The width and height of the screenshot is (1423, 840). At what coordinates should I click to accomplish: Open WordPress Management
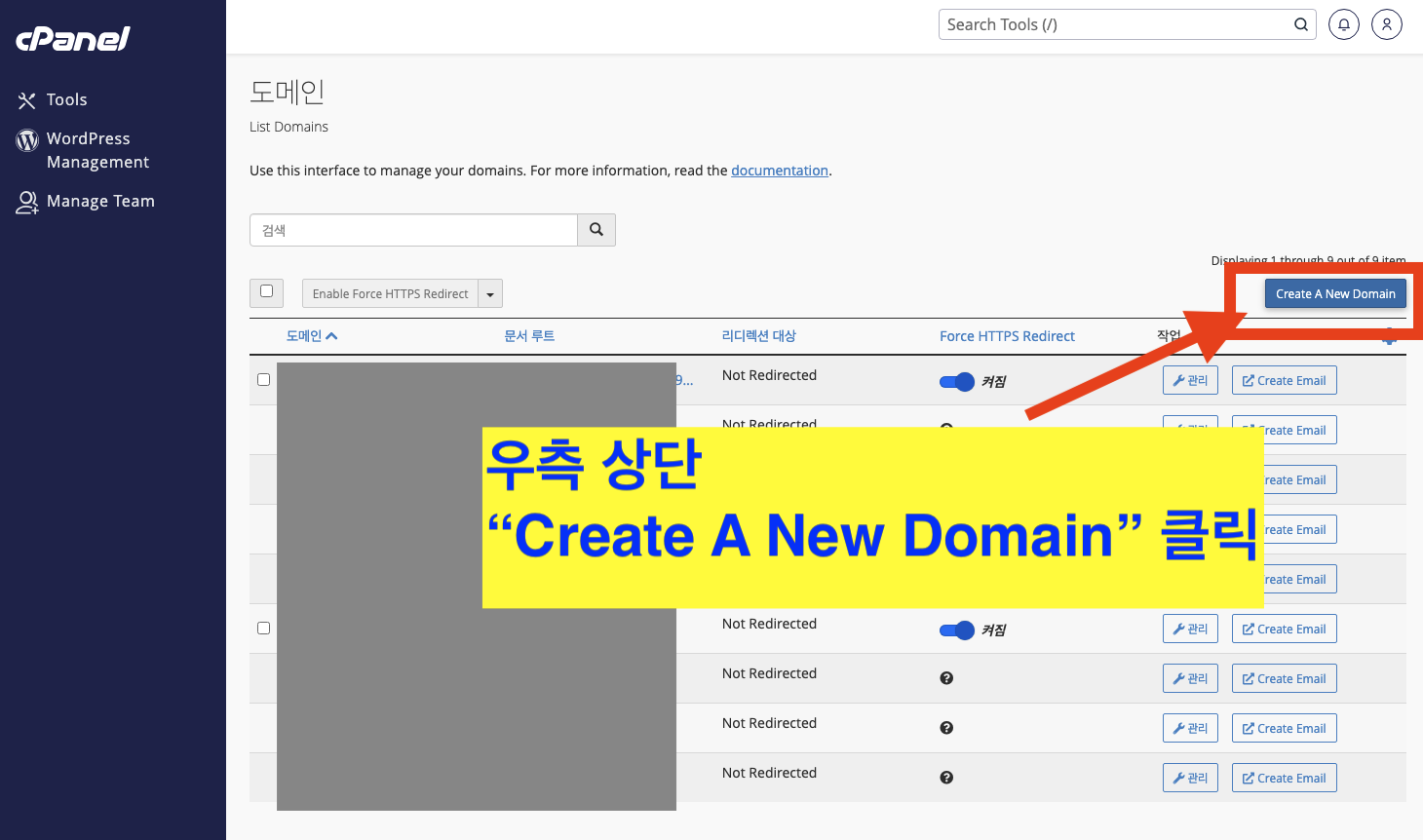tap(97, 150)
